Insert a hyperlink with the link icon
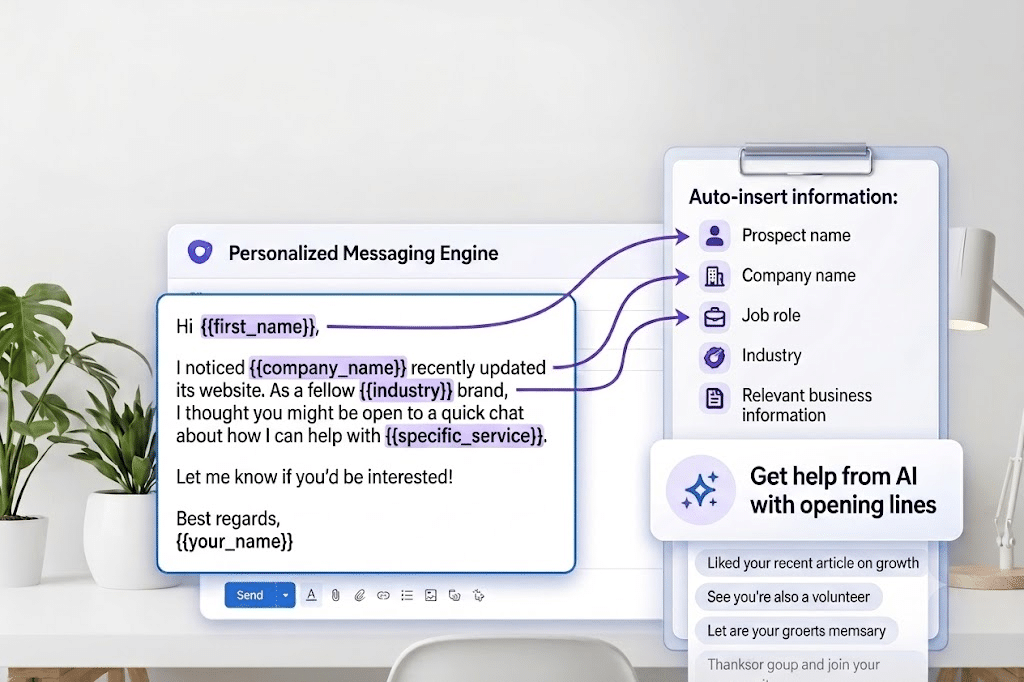The height and width of the screenshot is (682, 1024). point(383,595)
